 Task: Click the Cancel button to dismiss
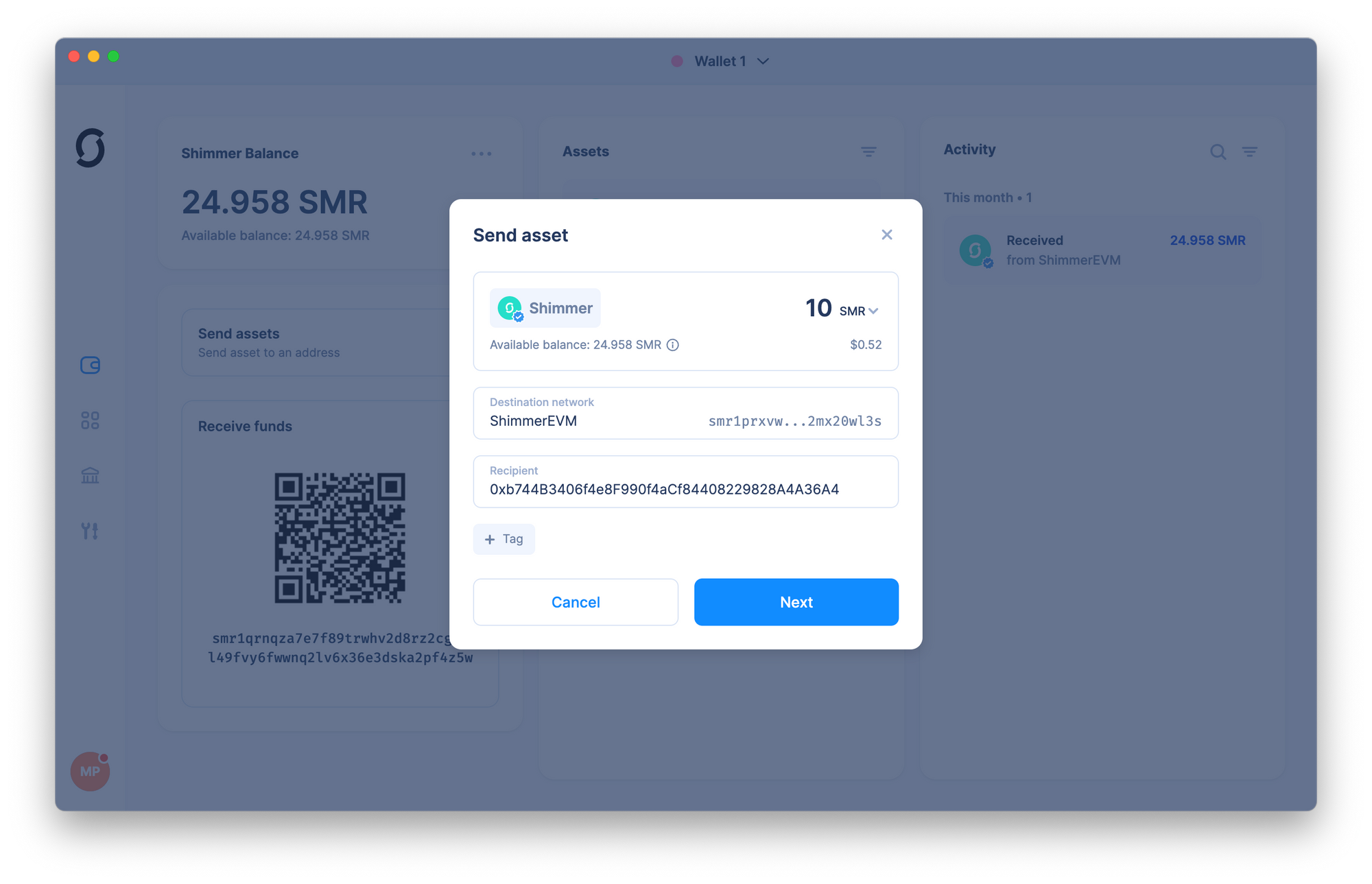tap(576, 602)
